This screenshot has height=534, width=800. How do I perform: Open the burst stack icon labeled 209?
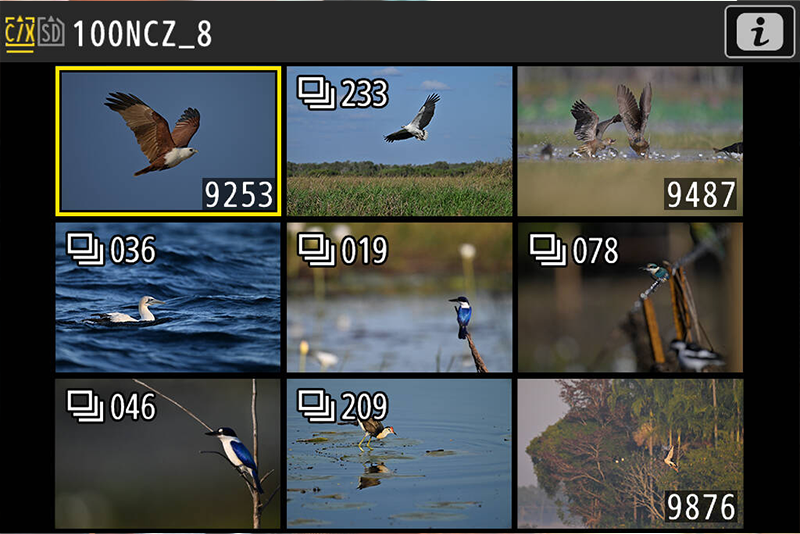point(316,406)
